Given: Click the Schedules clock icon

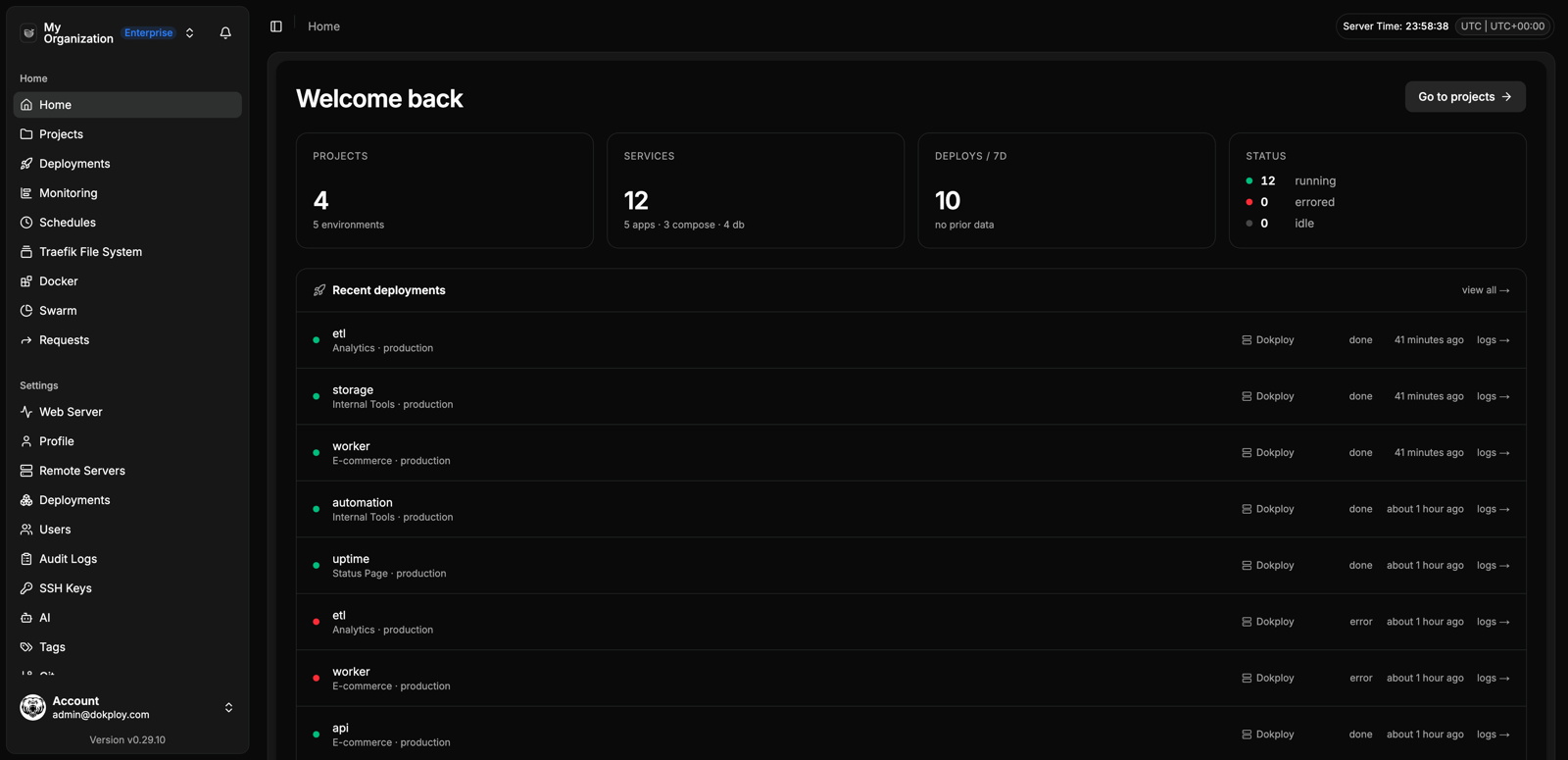Looking at the screenshot, I should (x=26, y=223).
